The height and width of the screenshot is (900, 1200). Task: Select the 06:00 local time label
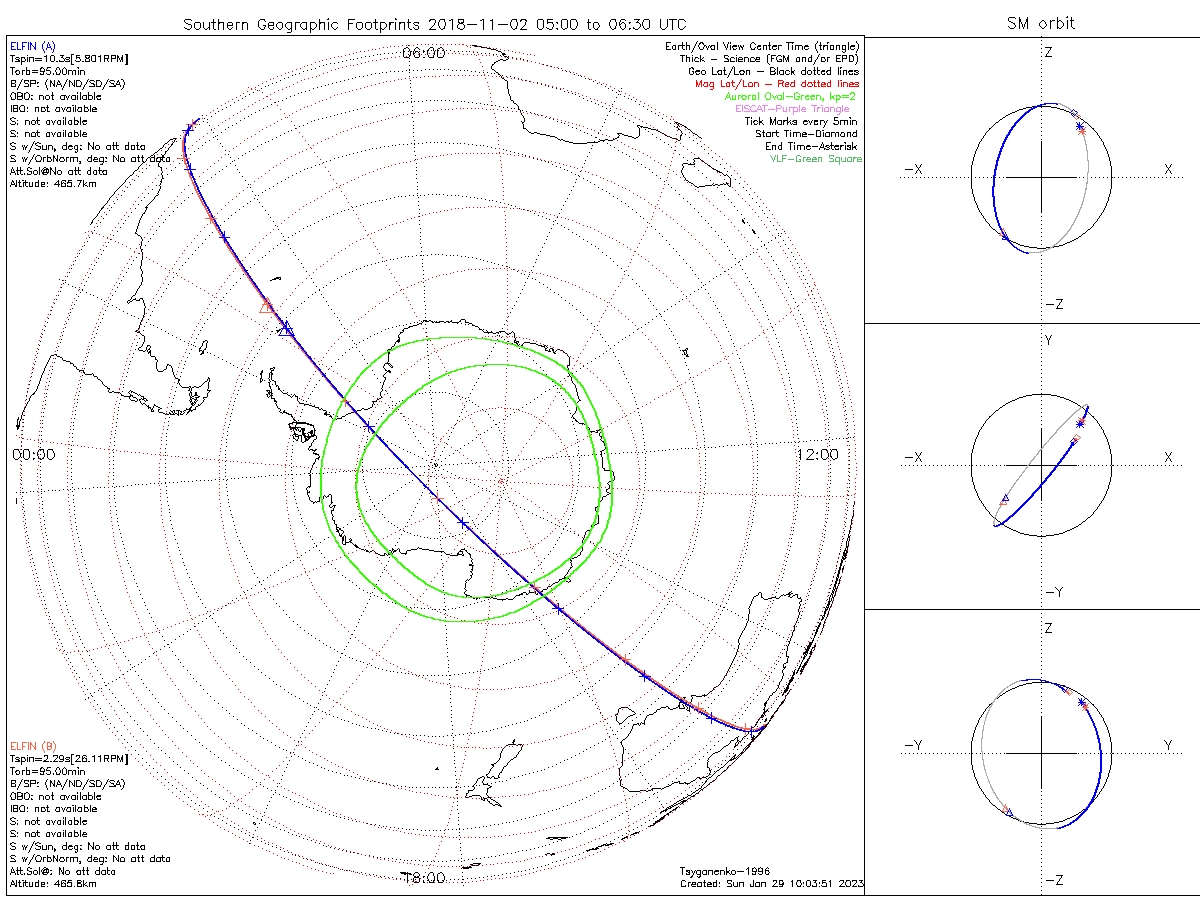coord(424,53)
